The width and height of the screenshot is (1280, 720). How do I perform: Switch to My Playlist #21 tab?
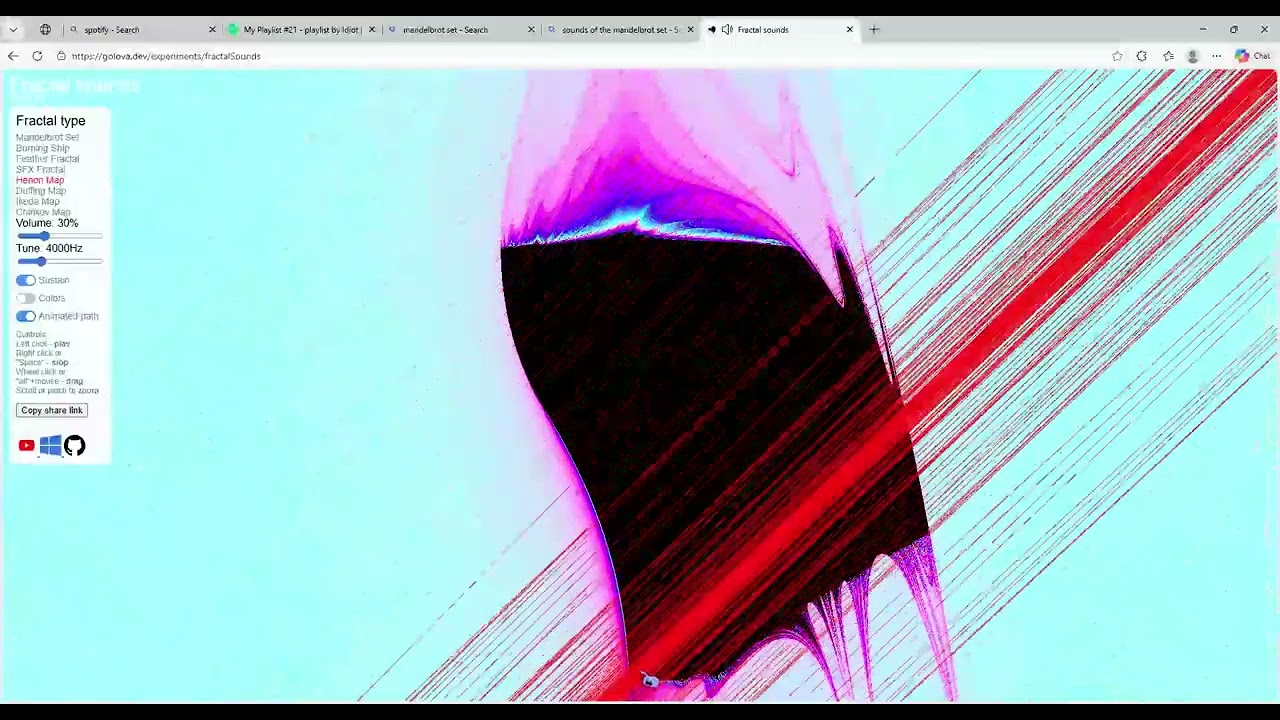[x=300, y=30]
